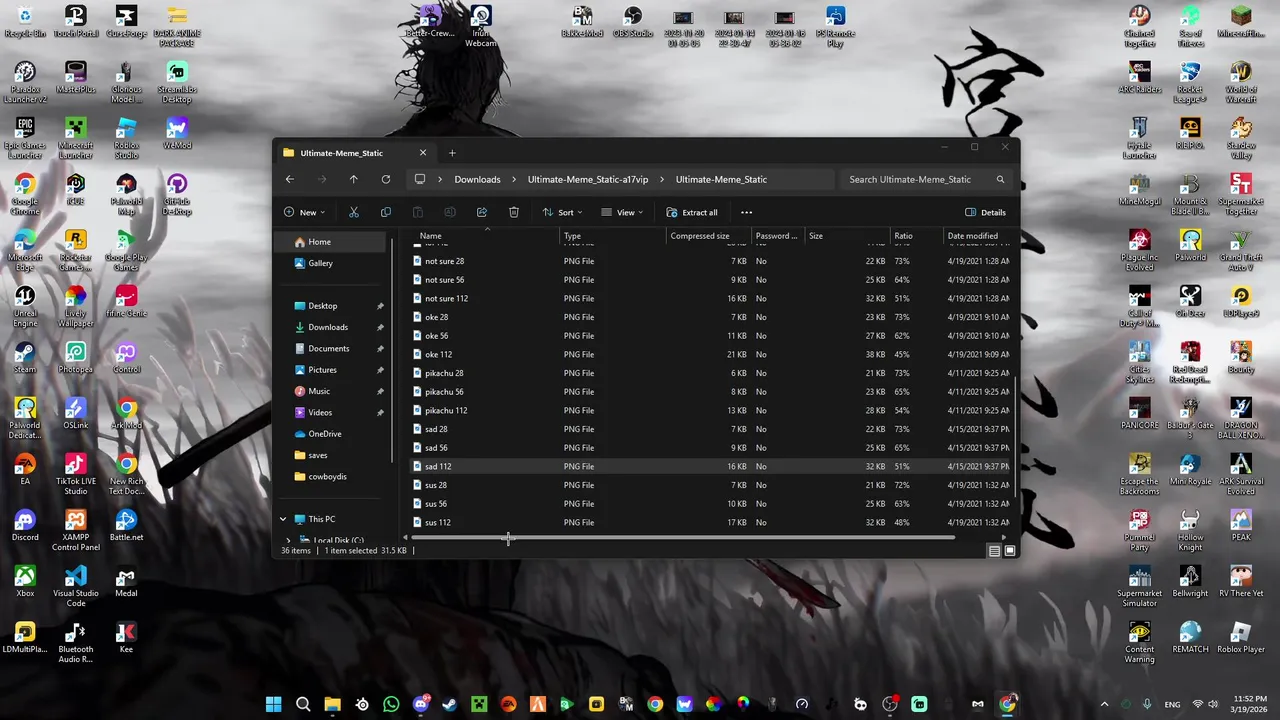This screenshot has width=1280, height=720.
Task: Expand the chevron after Downloads in breadcrumb
Action: click(x=514, y=180)
